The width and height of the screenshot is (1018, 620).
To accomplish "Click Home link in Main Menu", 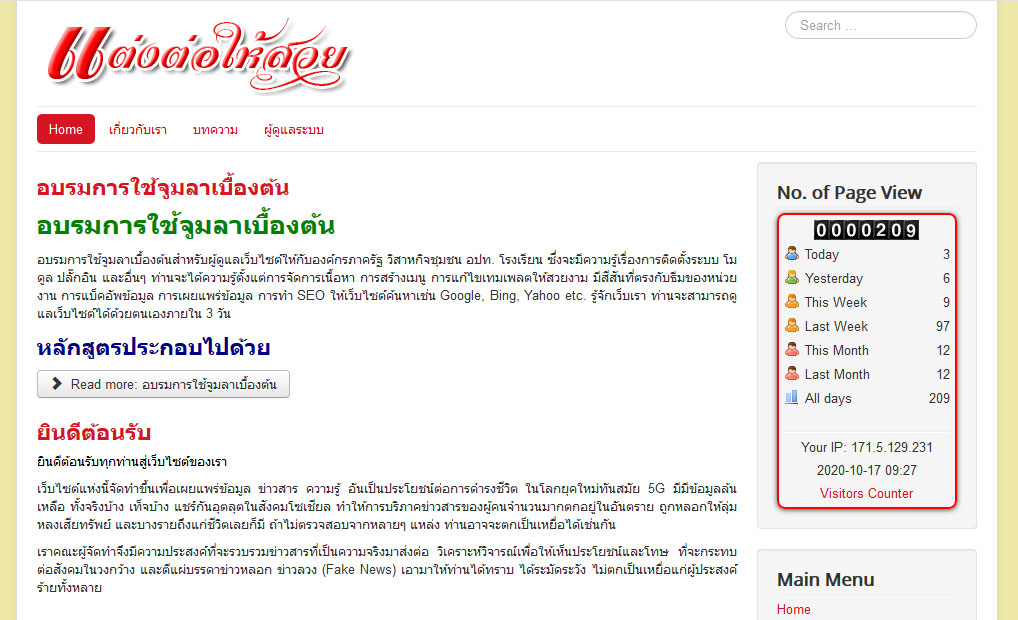I will (x=794, y=609).
